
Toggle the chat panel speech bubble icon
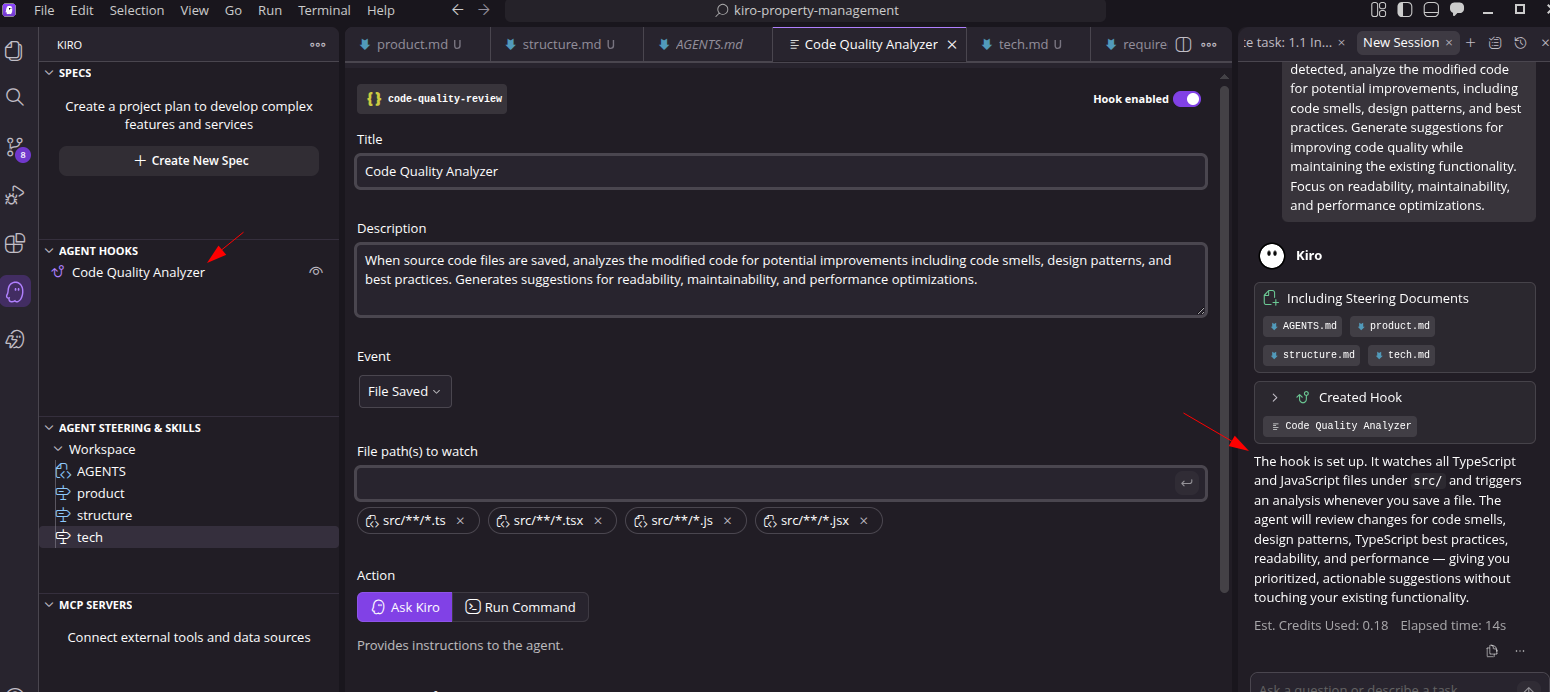pos(1457,10)
